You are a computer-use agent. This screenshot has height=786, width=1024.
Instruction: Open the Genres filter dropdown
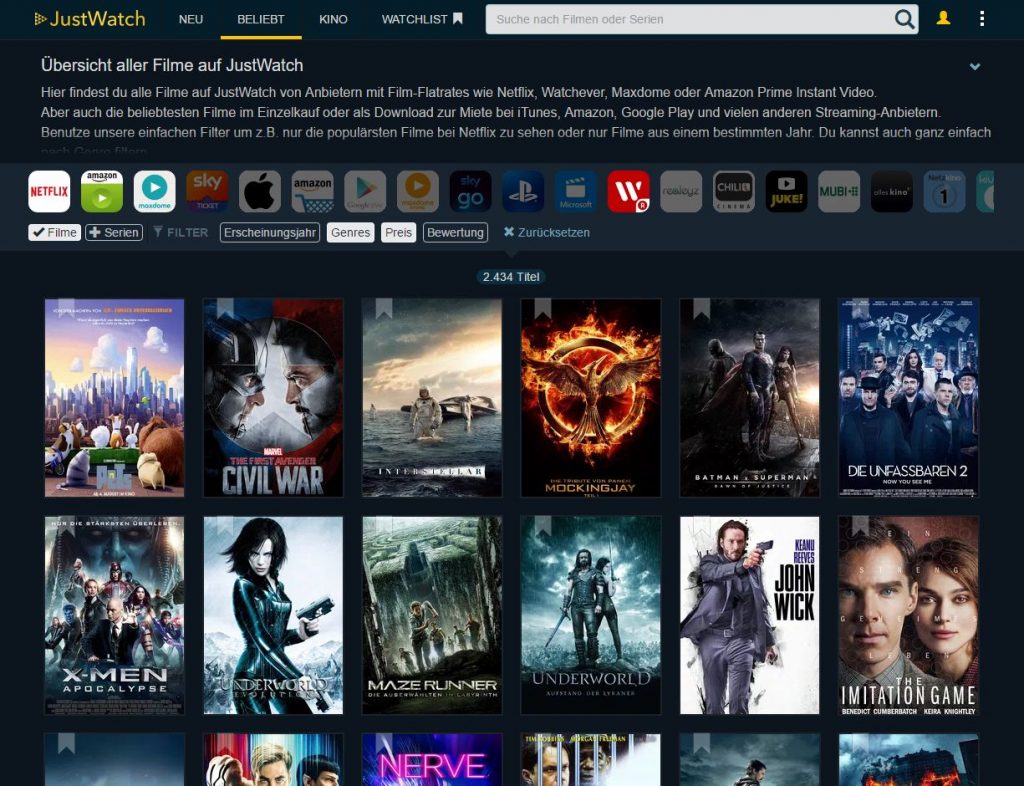click(350, 232)
